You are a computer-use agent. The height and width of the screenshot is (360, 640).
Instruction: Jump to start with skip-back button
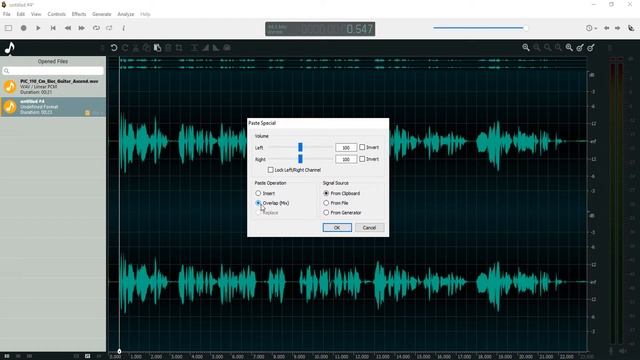click(x=53, y=28)
